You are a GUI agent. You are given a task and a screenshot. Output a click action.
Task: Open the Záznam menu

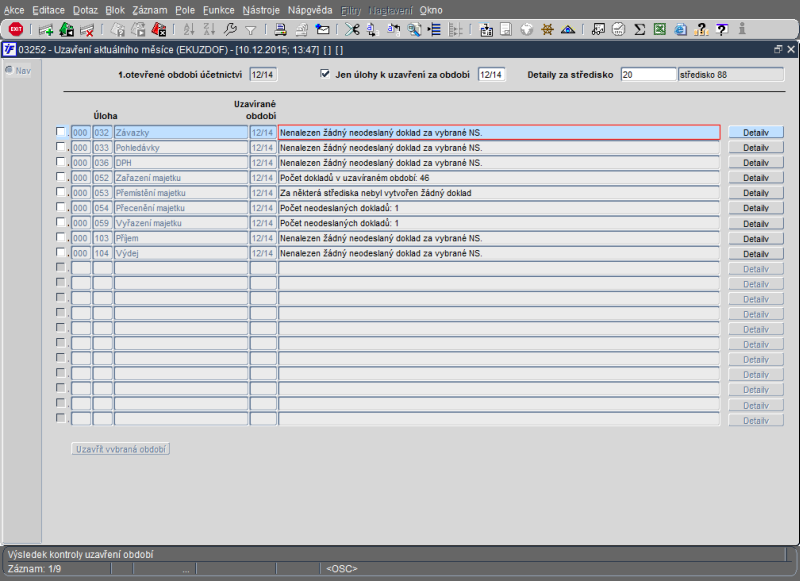tap(149, 10)
